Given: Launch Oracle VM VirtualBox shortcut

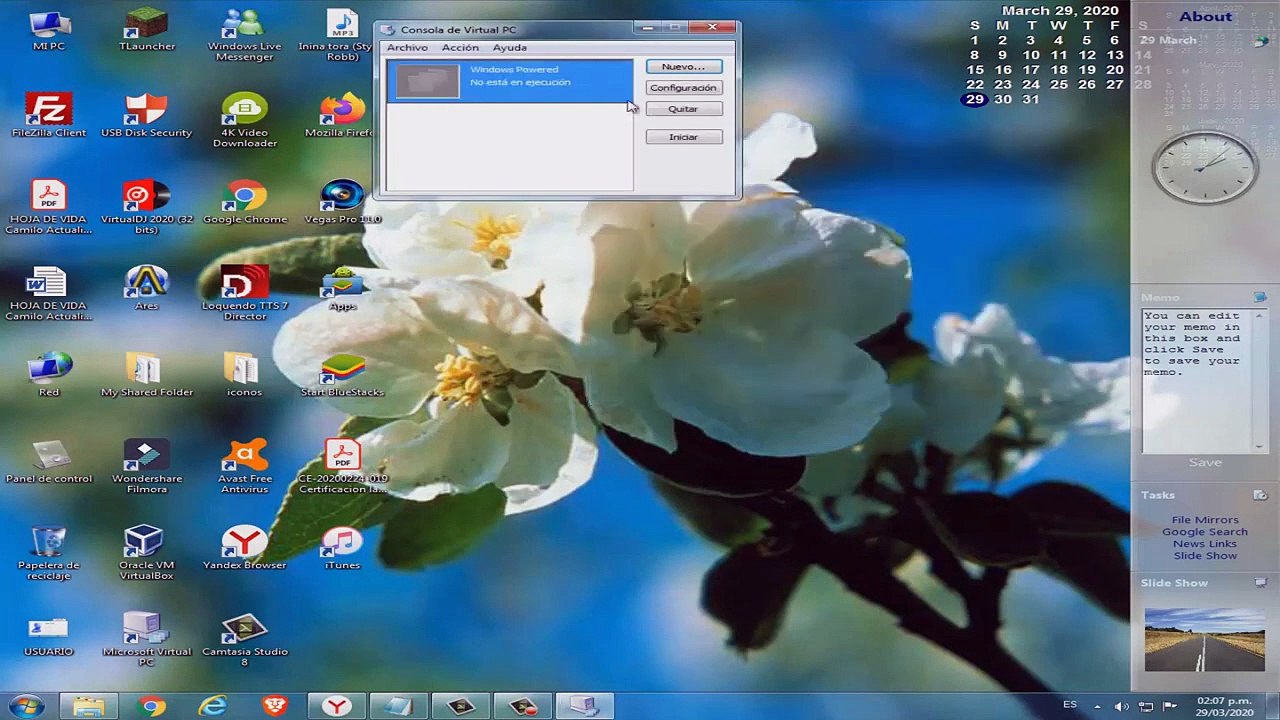Looking at the screenshot, I should (x=146, y=553).
